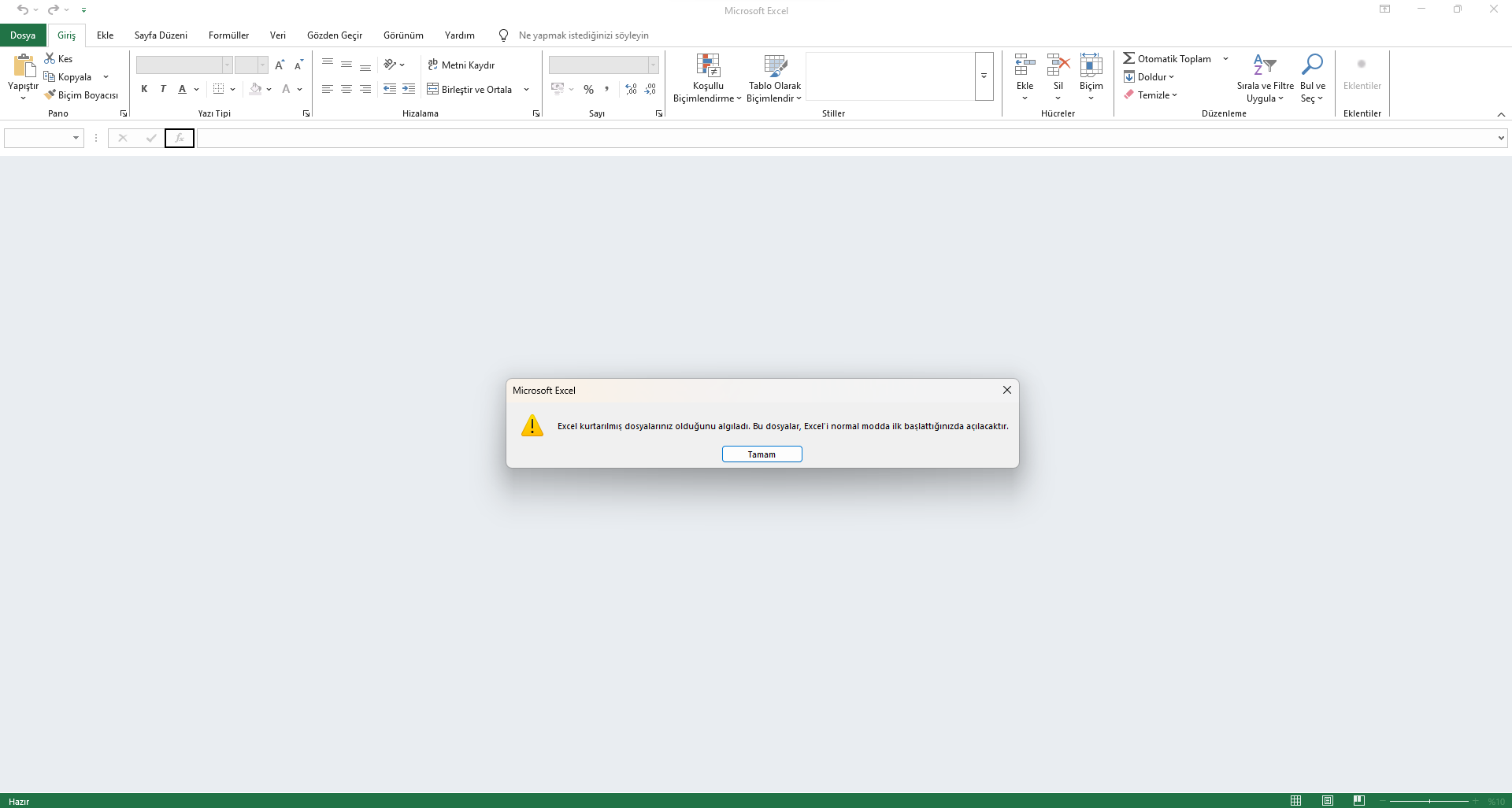Open the Koşullu Biçimlendirme menu
Image resolution: width=1512 pixels, height=808 pixels.
(707, 78)
